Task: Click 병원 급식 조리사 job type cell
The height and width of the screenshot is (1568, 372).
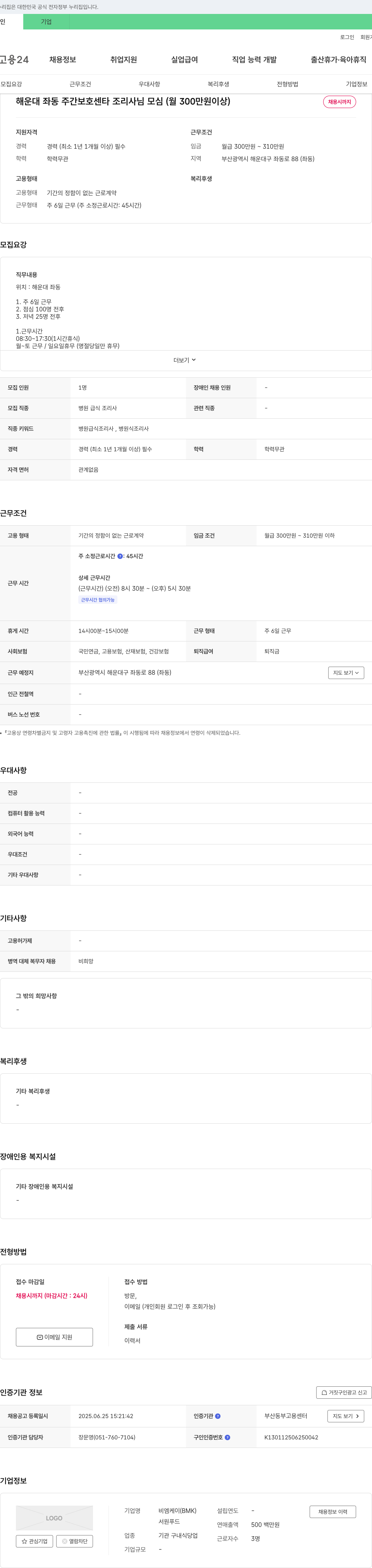Action: 97,408
